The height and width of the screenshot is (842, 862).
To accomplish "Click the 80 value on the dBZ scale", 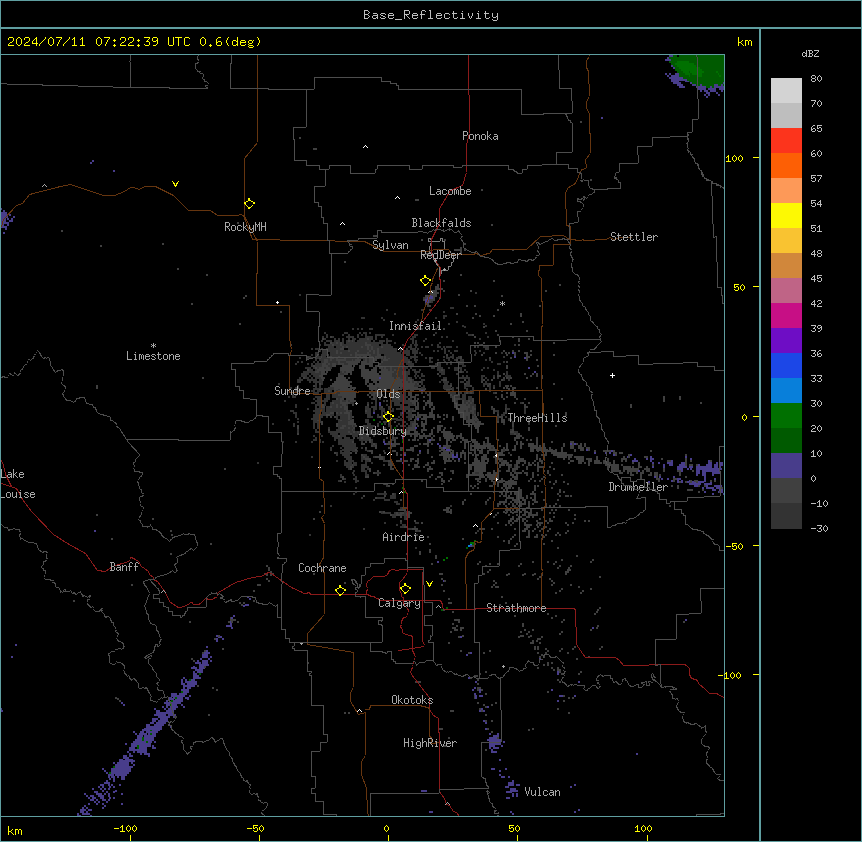I will tap(816, 79).
